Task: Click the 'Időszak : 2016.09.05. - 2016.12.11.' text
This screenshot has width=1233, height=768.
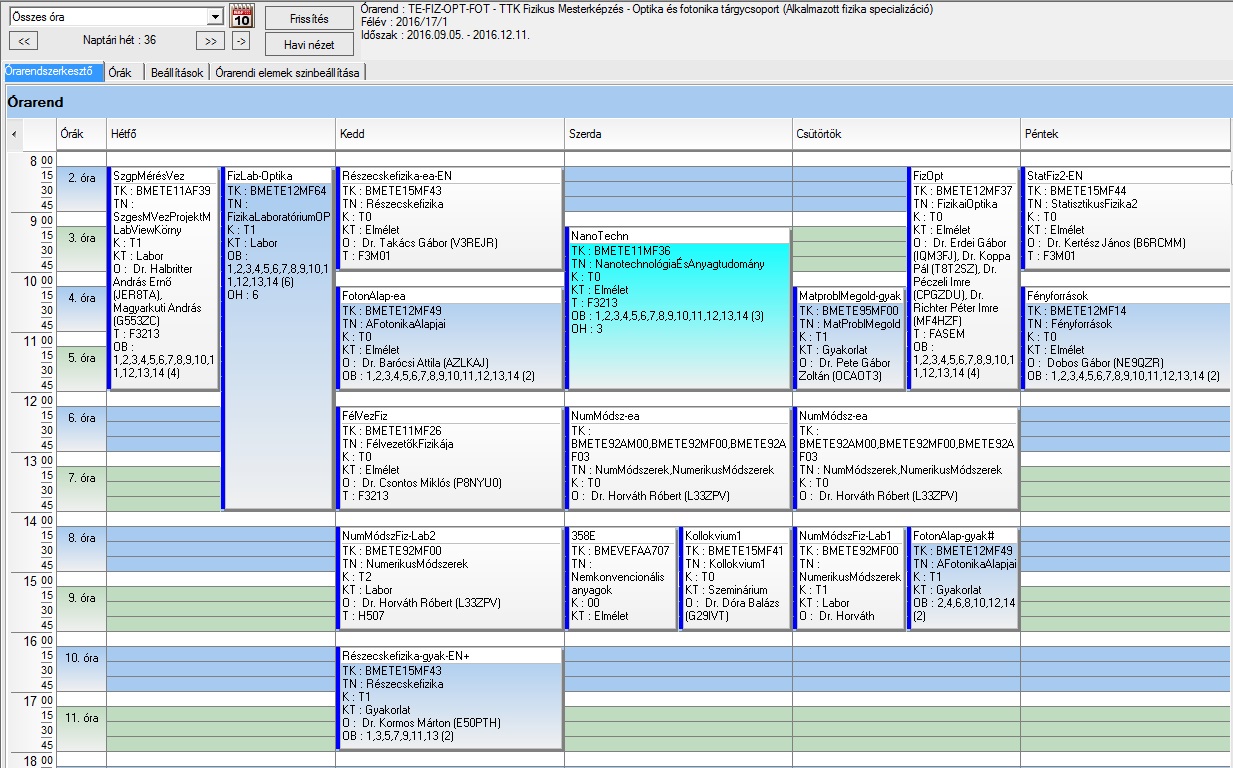Action: [445, 34]
